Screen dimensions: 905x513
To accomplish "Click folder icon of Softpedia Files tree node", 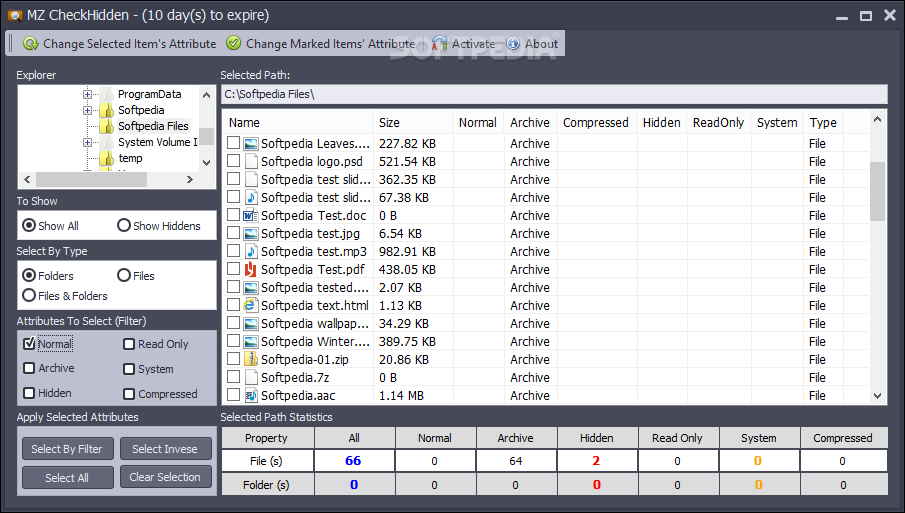I will (x=107, y=126).
